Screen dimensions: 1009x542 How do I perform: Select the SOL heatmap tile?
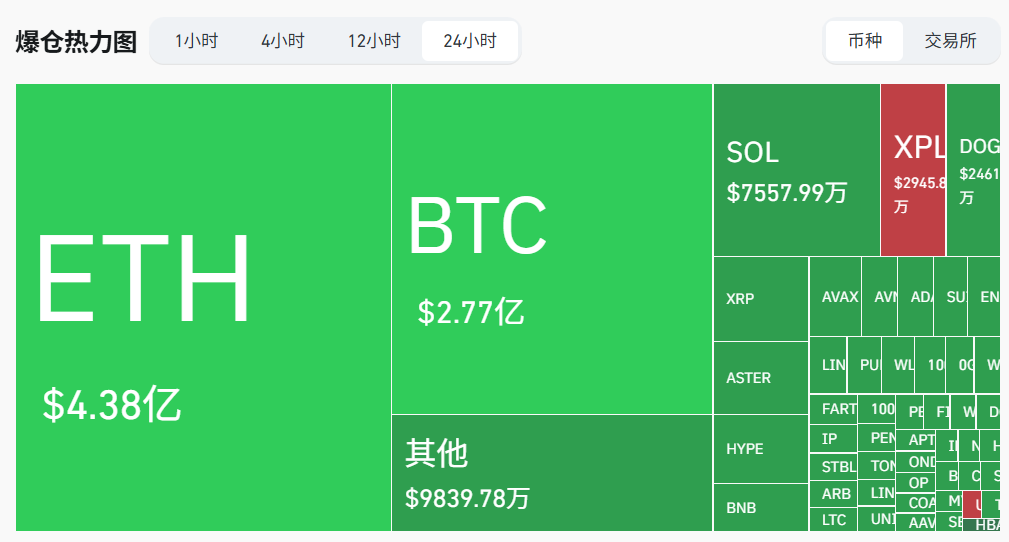coord(796,170)
